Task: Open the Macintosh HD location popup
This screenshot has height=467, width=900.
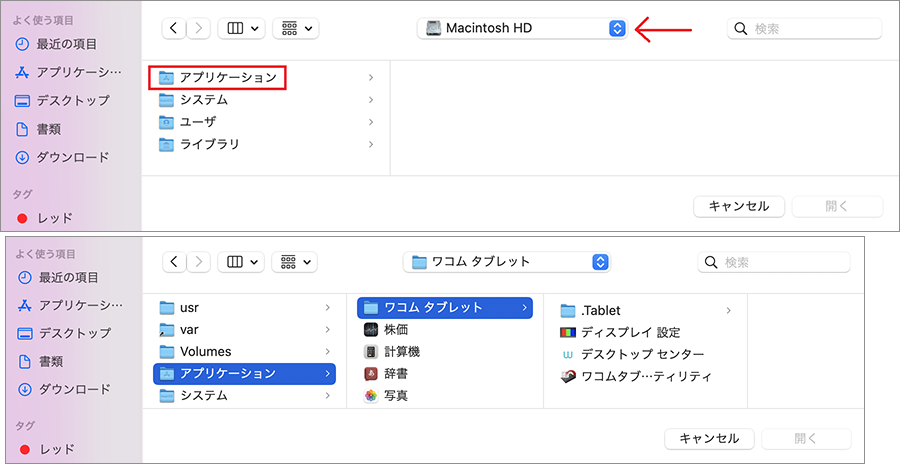Action: [x=522, y=28]
